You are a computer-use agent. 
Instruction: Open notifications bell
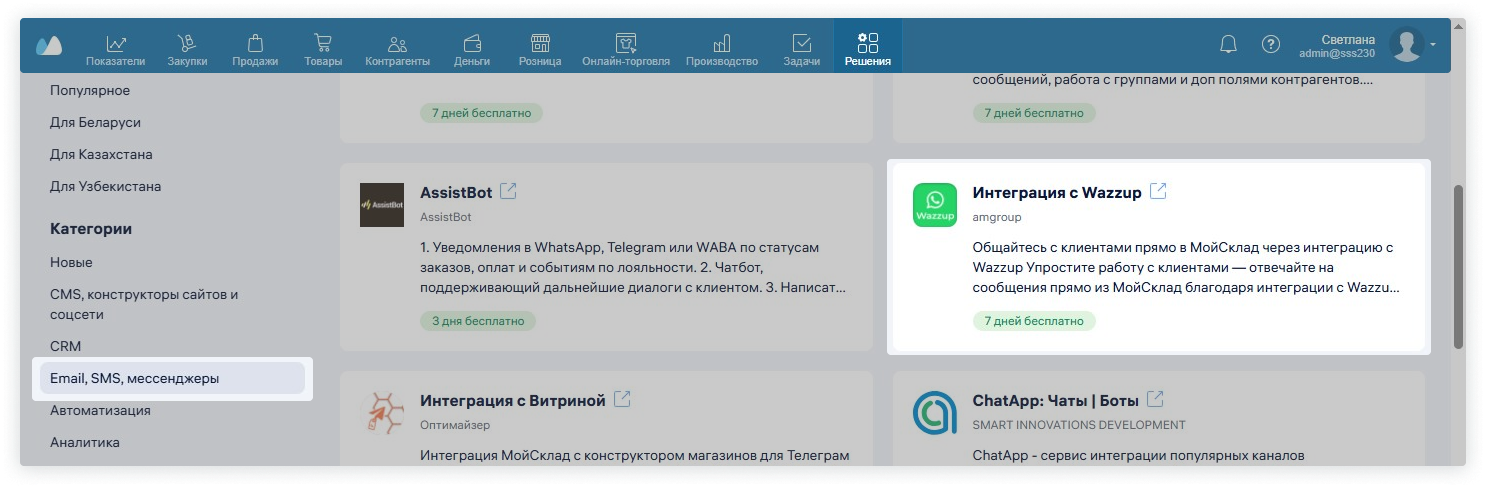click(1228, 45)
